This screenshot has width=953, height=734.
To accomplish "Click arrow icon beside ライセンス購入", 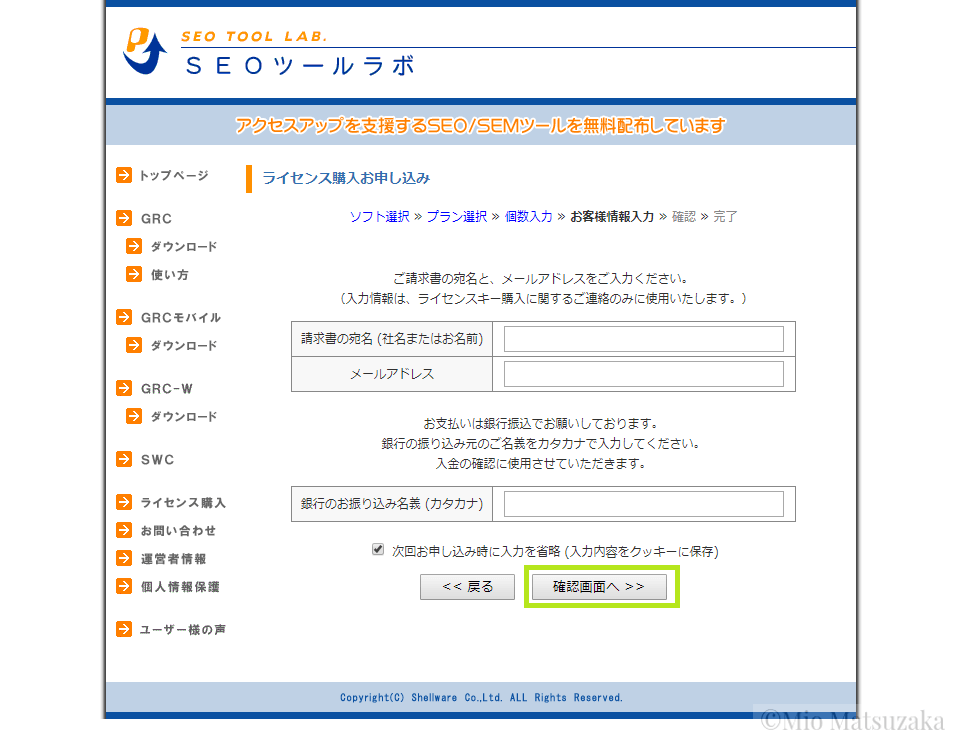I will coord(124,502).
